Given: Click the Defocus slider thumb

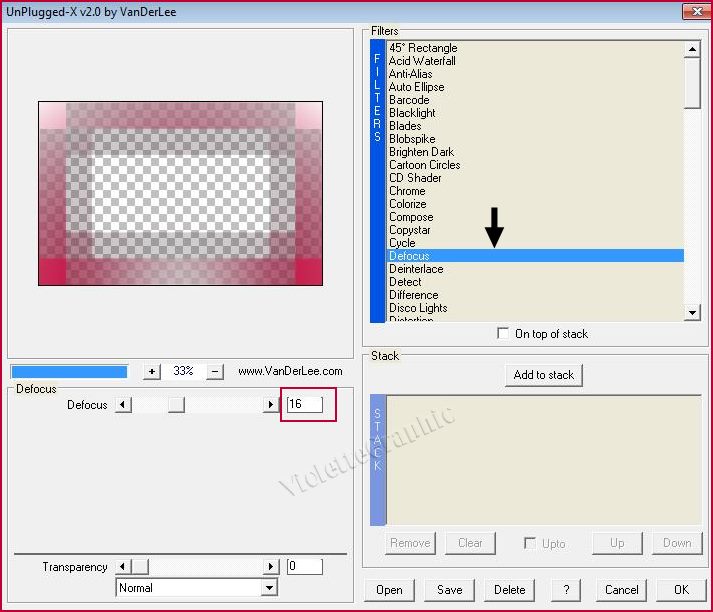Looking at the screenshot, I should tap(176, 405).
